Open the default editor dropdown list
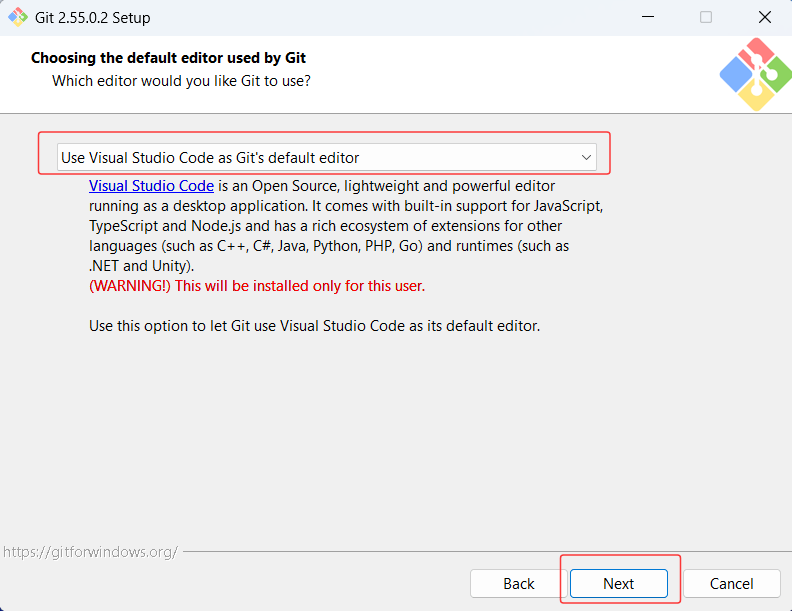Screen dimensions: 792x611 [x=326, y=158]
